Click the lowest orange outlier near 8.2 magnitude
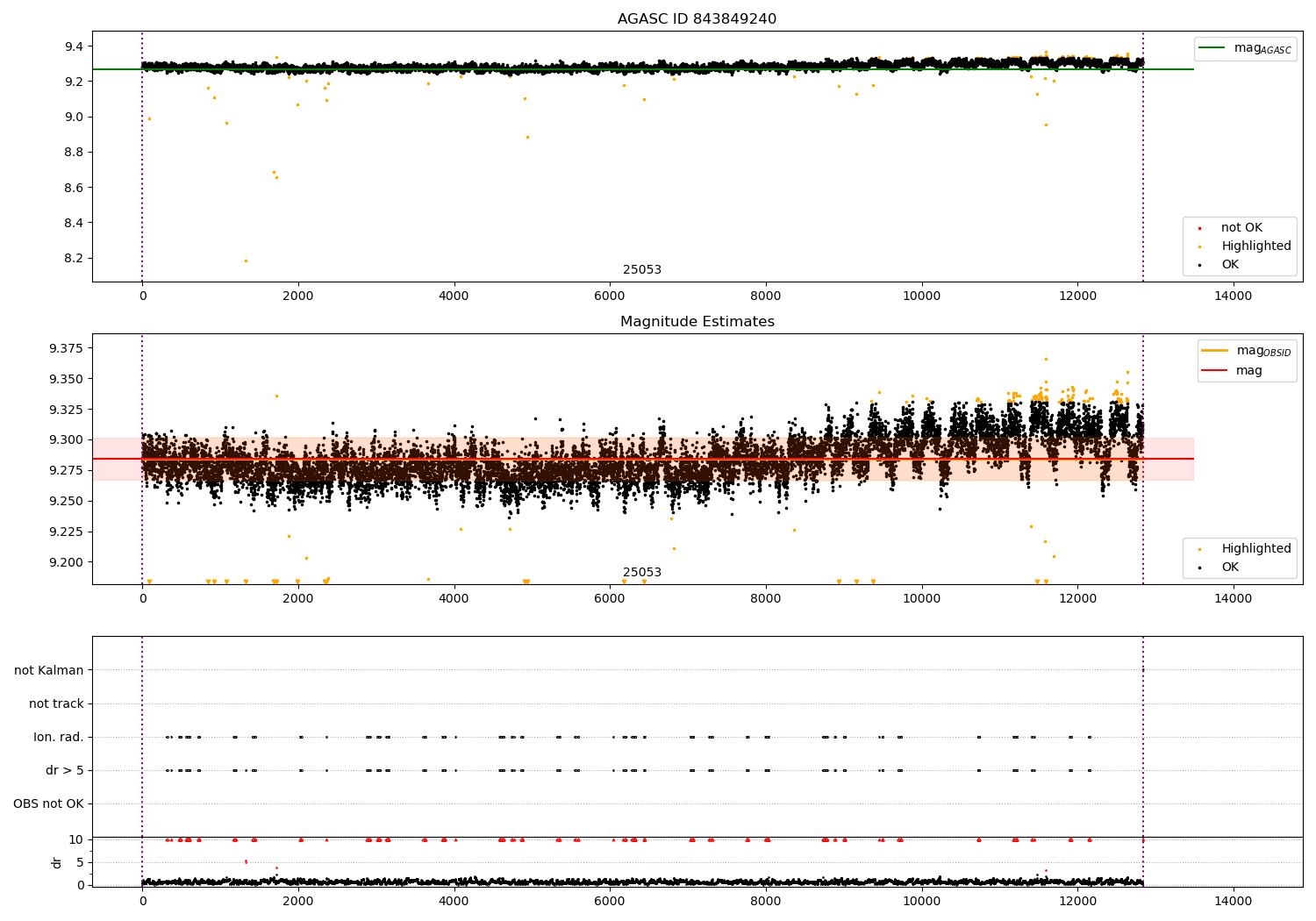 tap(246, 261)
